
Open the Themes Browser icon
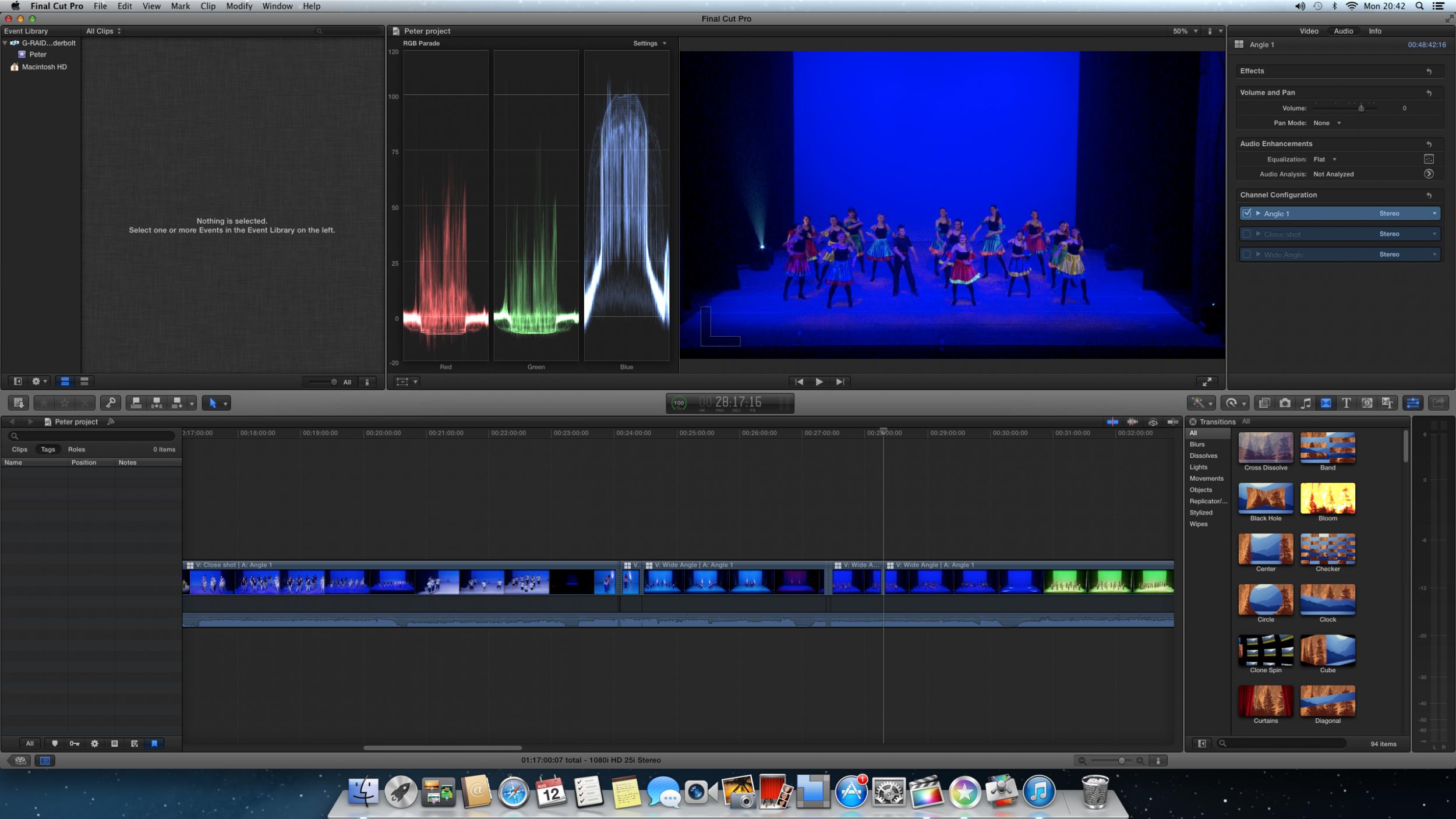pyautogui.click(x=1387, y=403)
